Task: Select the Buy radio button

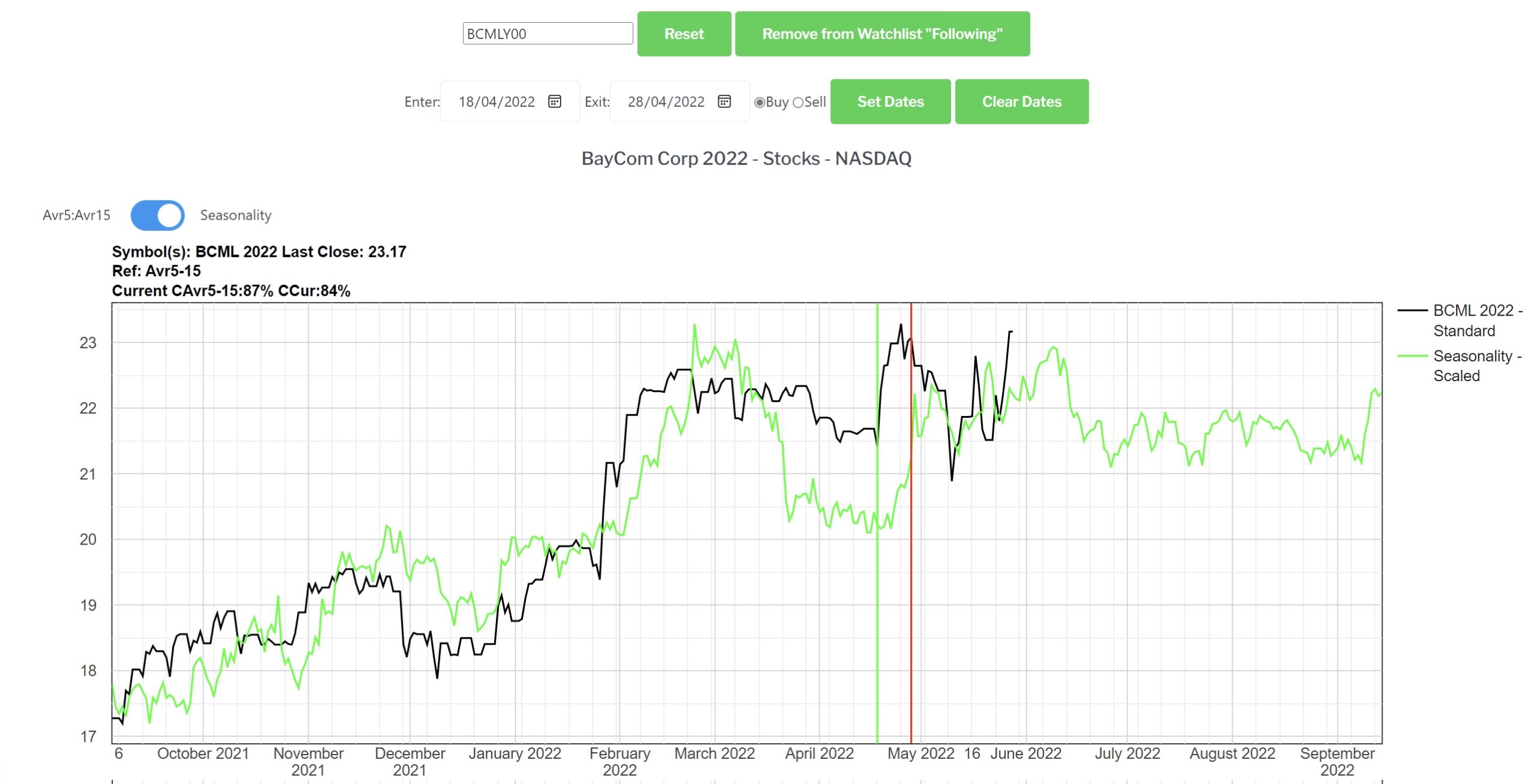Action: point(759,103)
